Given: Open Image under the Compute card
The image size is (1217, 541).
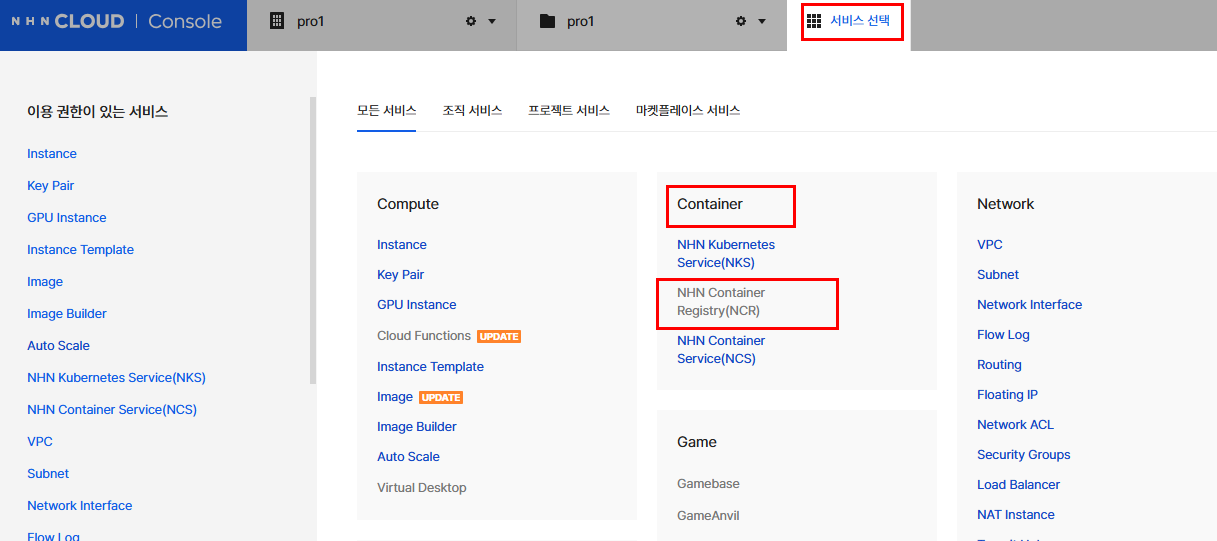Looking at the screenshot, I should pyautogui.click(x=395, y=397).
